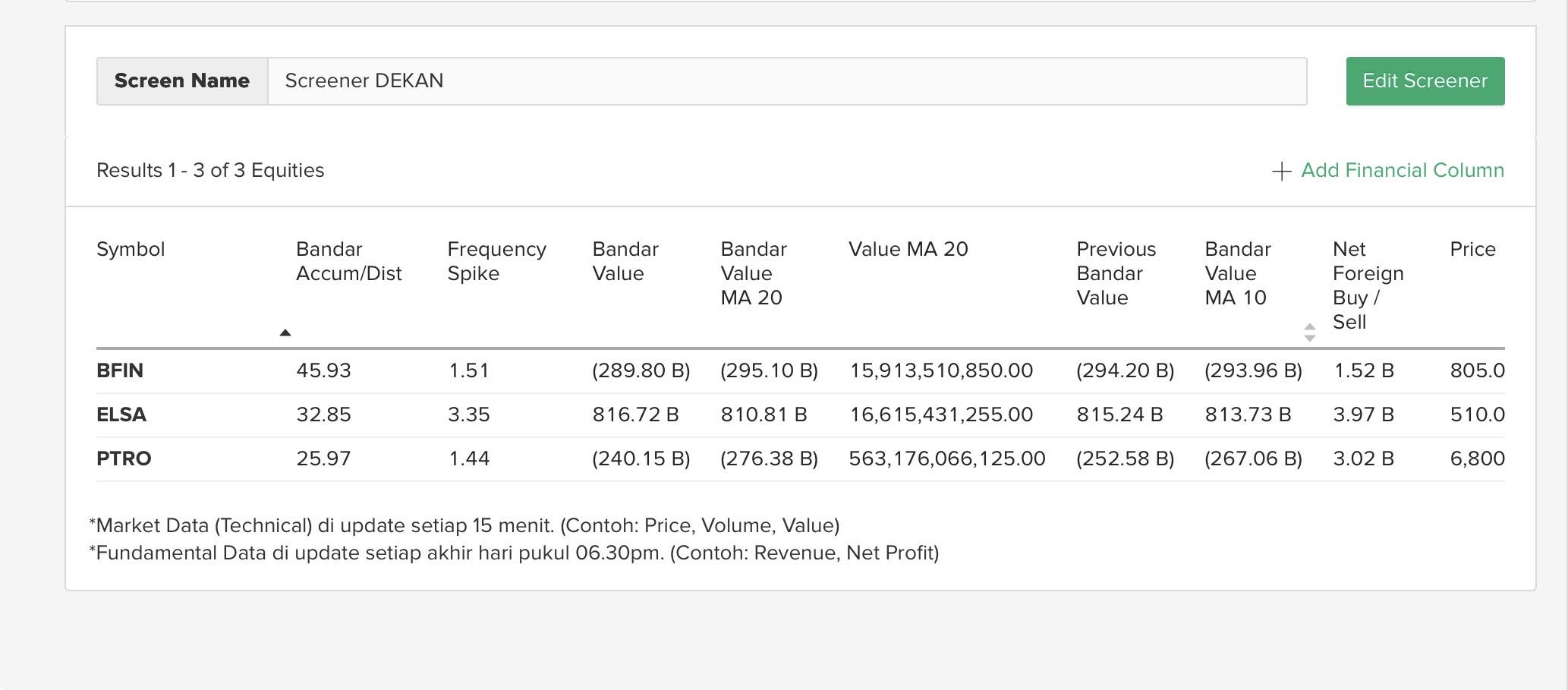
Task: Click the Previous Bandar Value header
Action: (x=1116, y=273)
